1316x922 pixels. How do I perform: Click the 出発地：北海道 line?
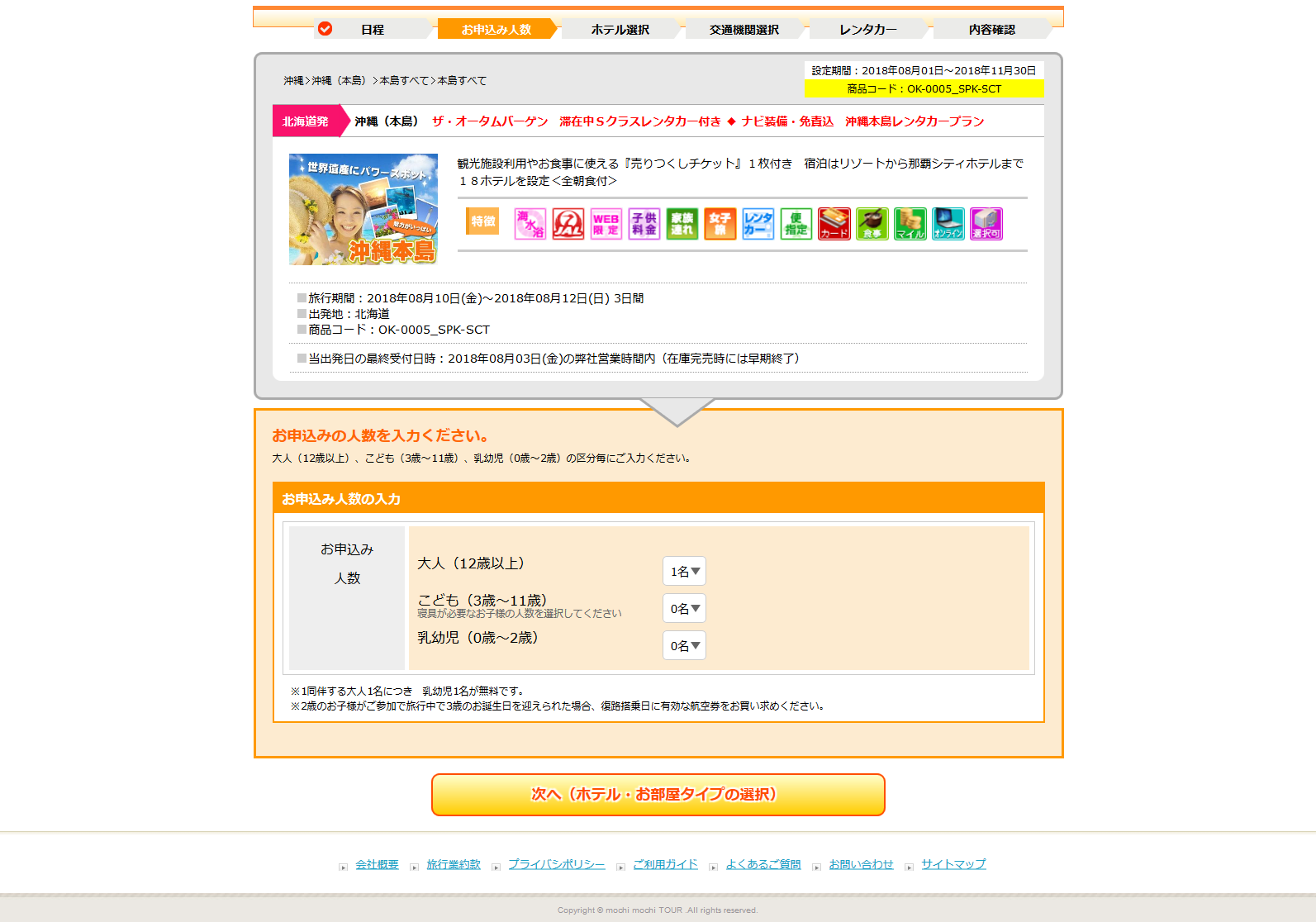click(344, 314)
